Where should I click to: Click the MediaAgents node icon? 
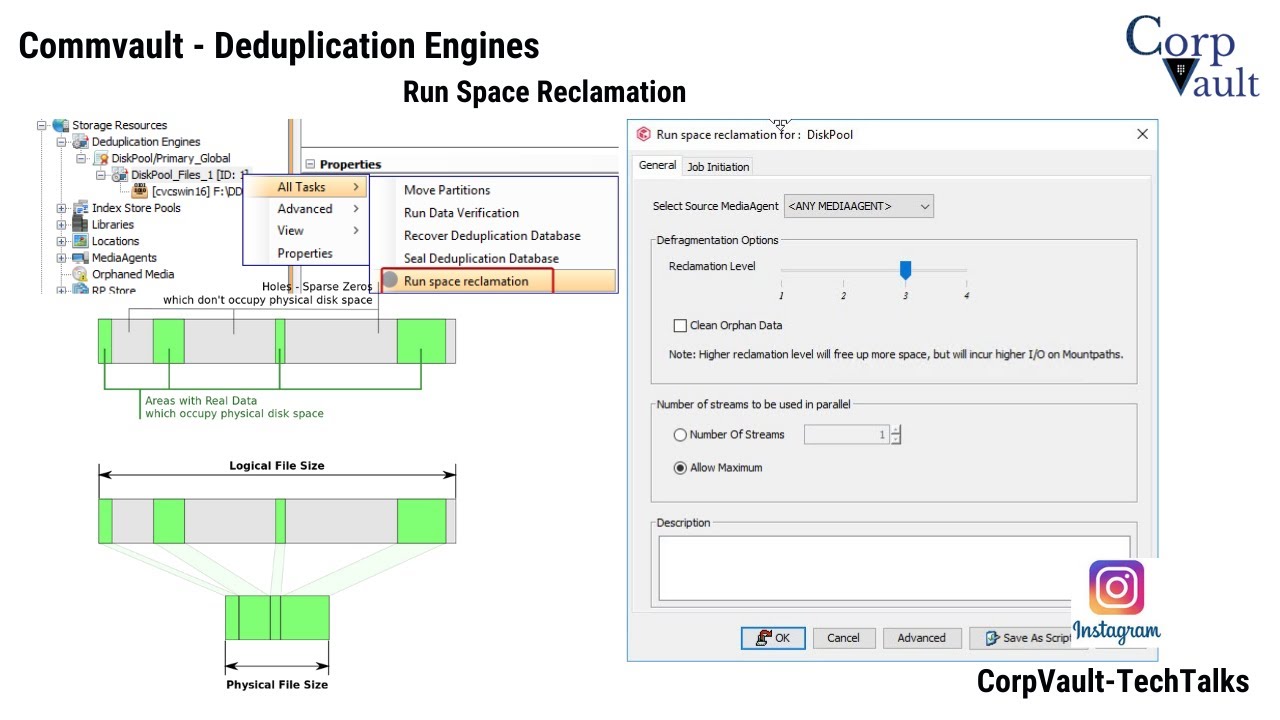point(80,258)
